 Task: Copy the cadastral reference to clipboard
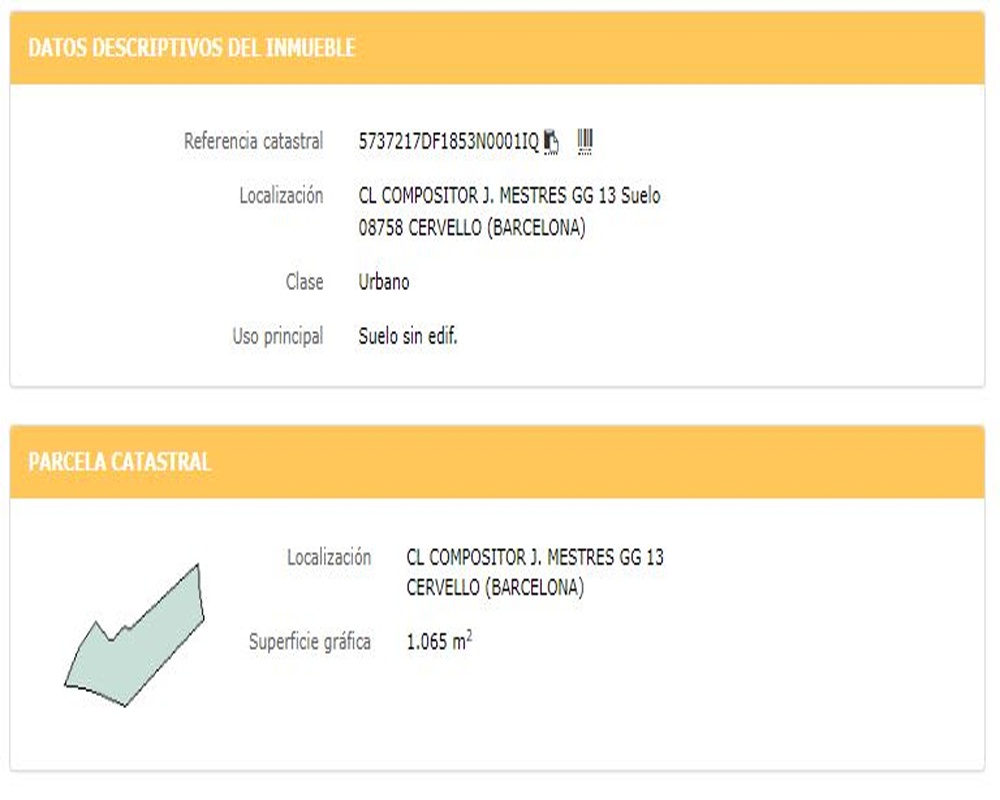point(551,142)
